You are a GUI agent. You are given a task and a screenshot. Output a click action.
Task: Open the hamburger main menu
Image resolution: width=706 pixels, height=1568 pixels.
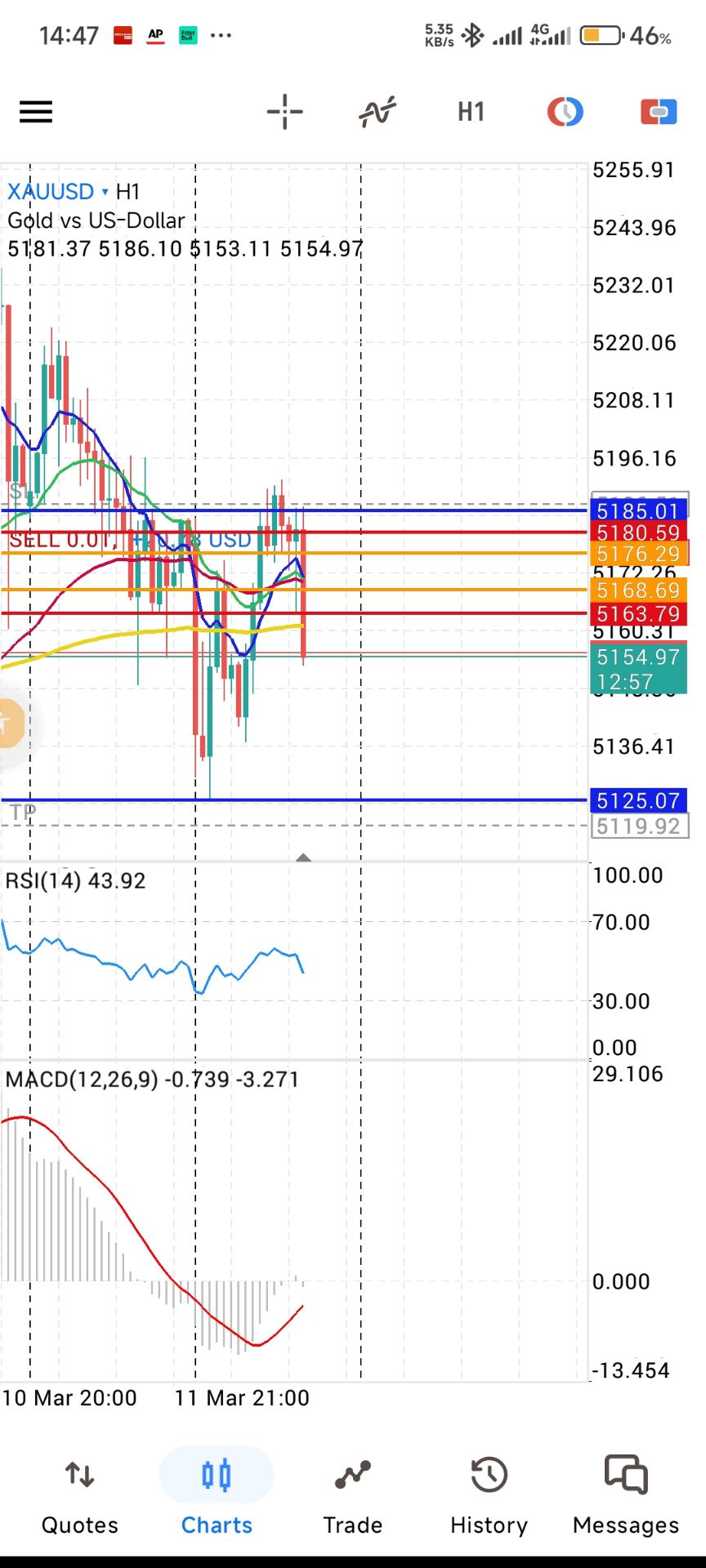[36, 112]
